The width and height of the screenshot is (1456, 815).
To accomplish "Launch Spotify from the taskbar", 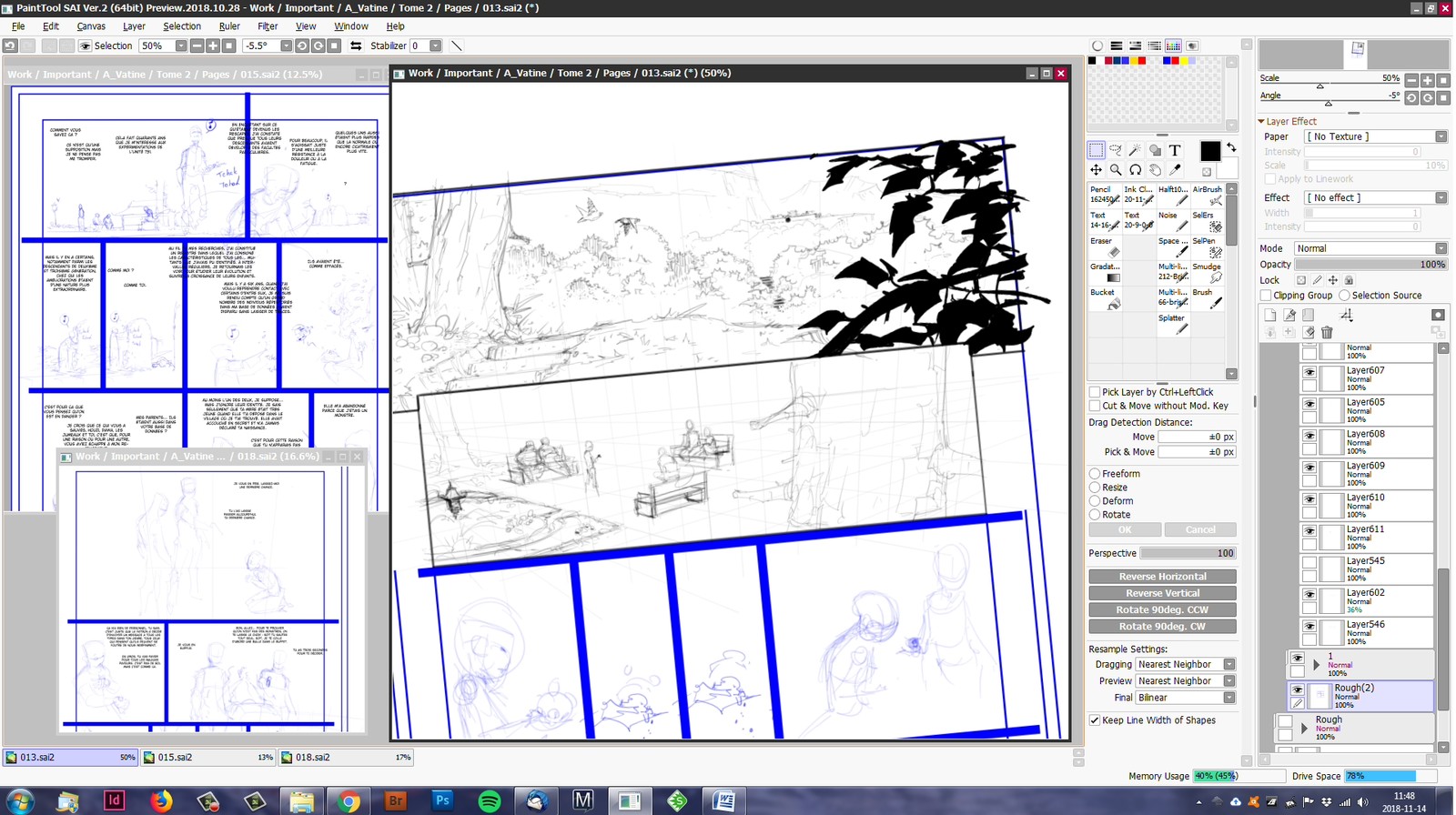I will tap(490, 800).
